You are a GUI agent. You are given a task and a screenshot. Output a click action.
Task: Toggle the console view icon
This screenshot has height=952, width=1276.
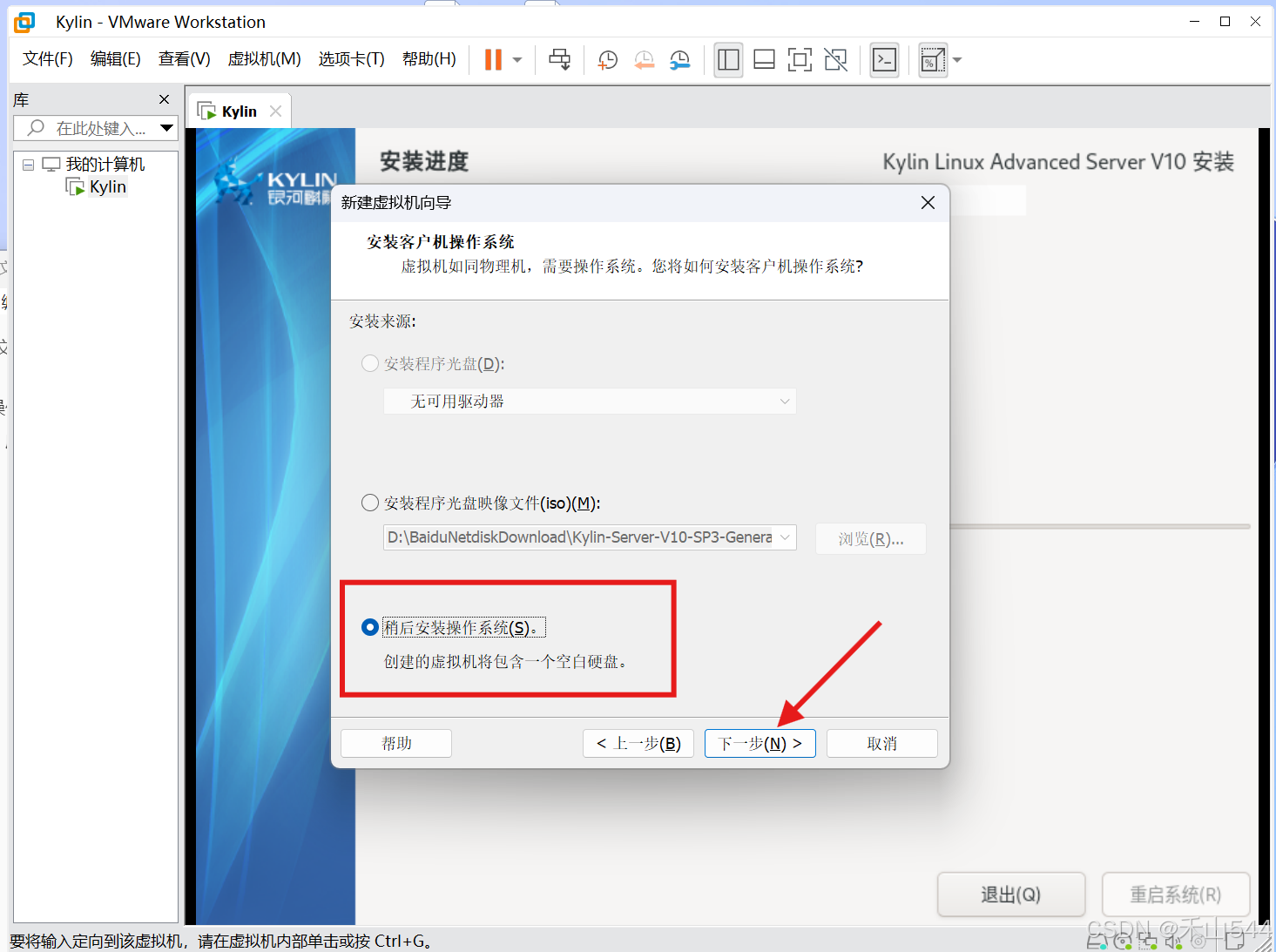pyautogui.click(x=884, y=59)
